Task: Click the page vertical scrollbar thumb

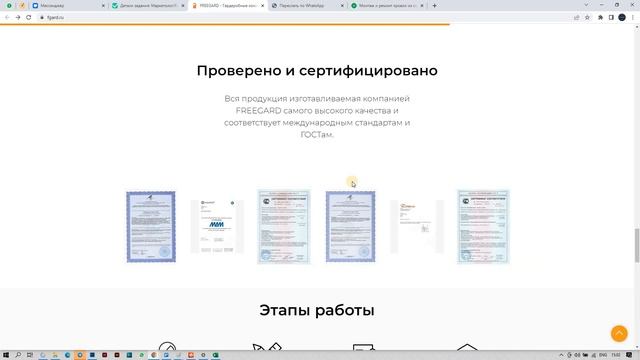Action: point(637,245)
